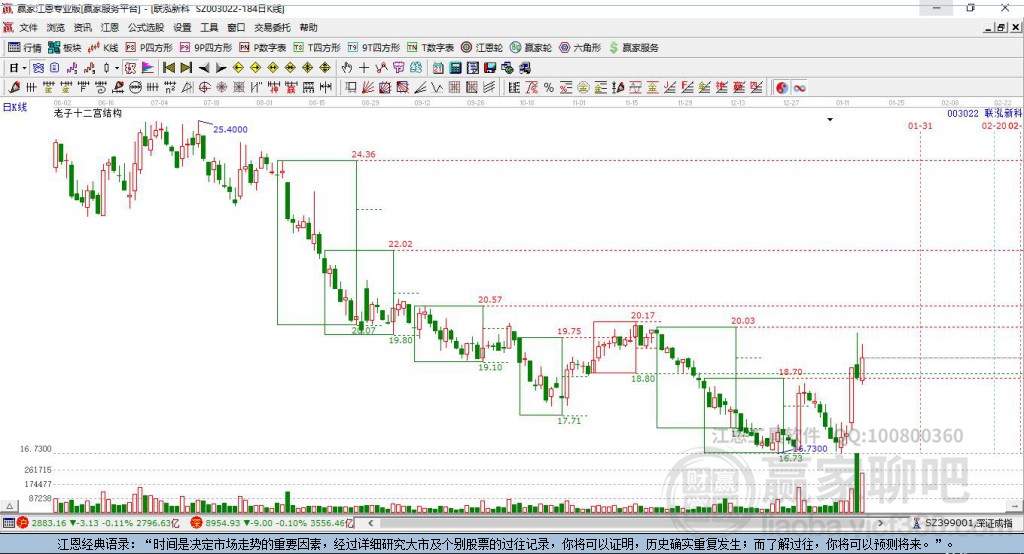This screenshot has width=1024, height=554.
Task: Click the circled 金 icon
Action: click(583, 88)
